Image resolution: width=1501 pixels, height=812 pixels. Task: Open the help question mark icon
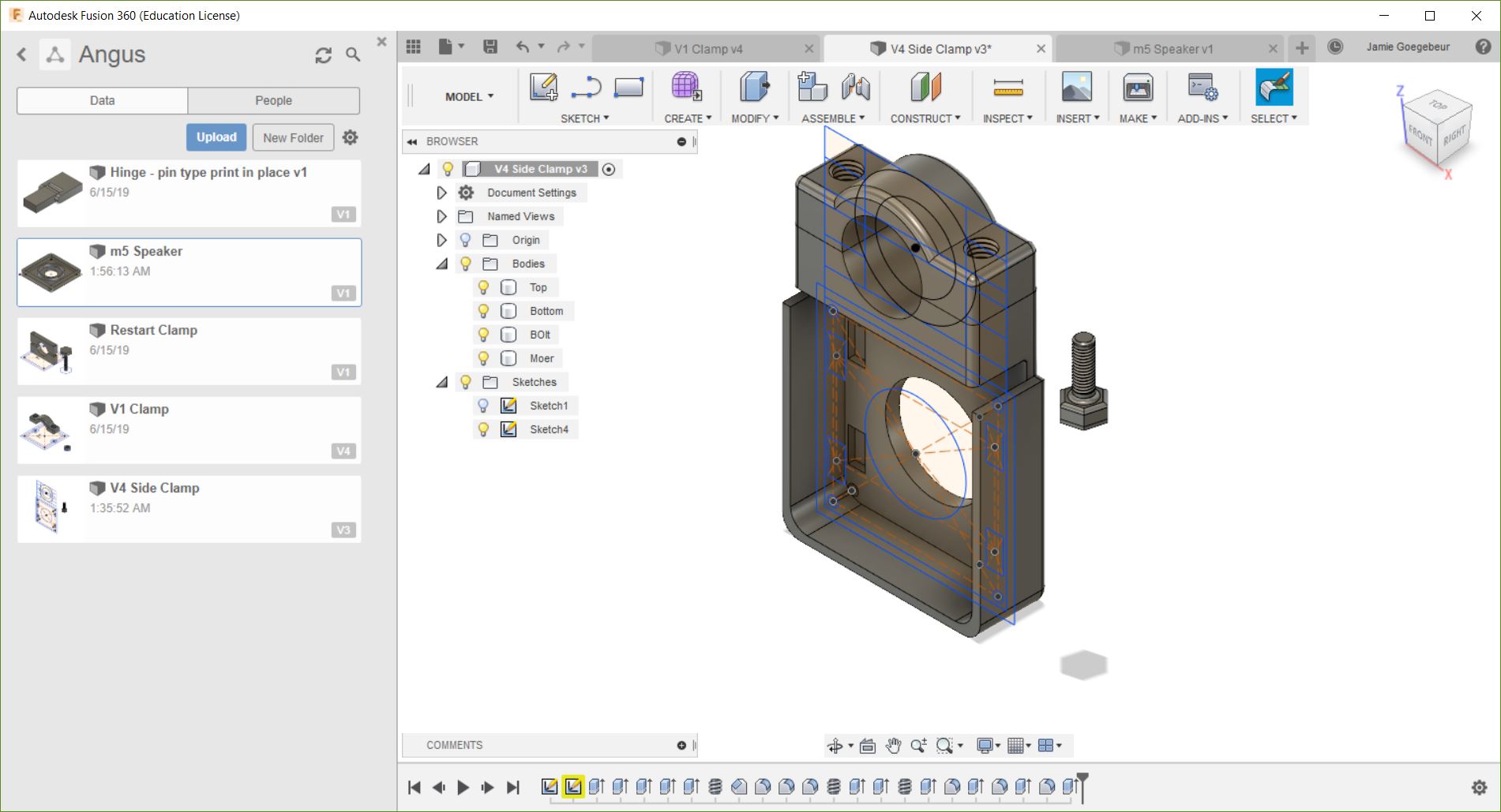coord(1484,47)
